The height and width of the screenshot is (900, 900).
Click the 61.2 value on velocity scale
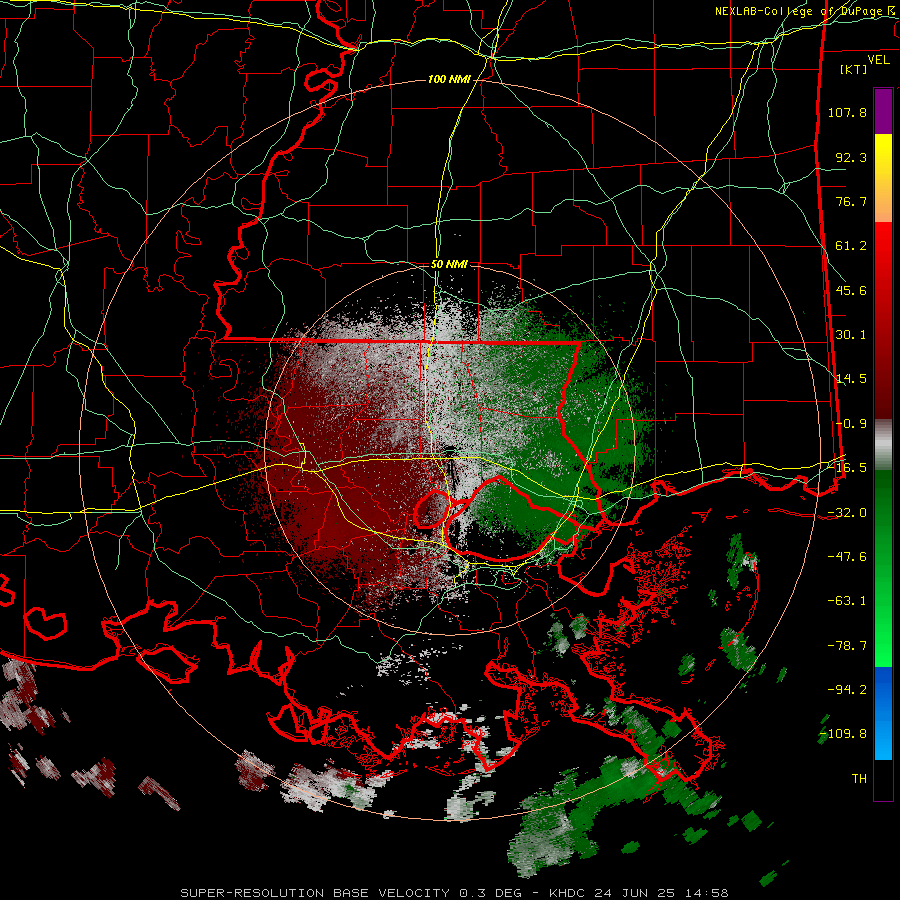[851, 246]
